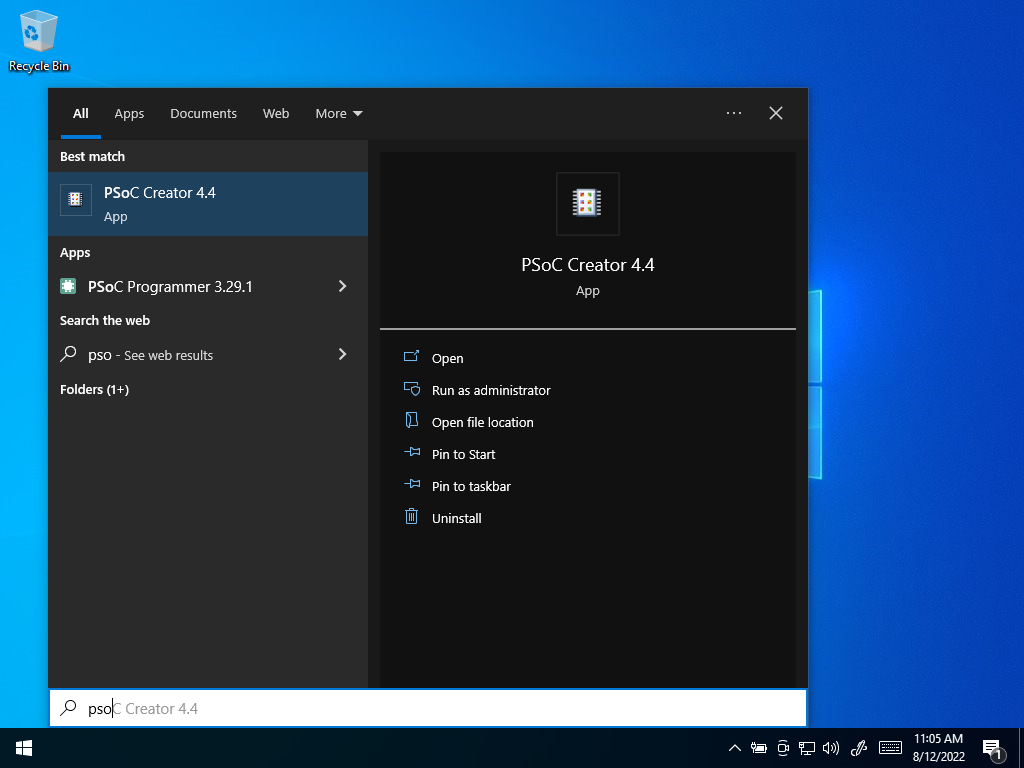Select PSoC Creator 4.4 best match result
This screenshot has width=1024, height=768.
pyautogui.click(x=208, y=204)
